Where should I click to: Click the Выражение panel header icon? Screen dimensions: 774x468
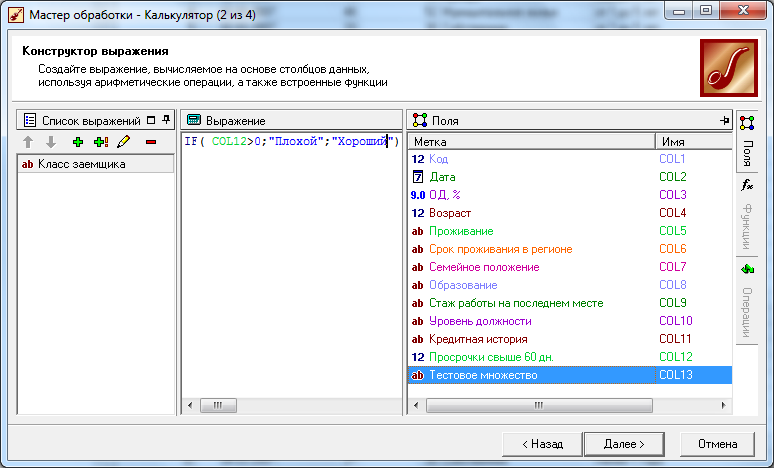194,120
